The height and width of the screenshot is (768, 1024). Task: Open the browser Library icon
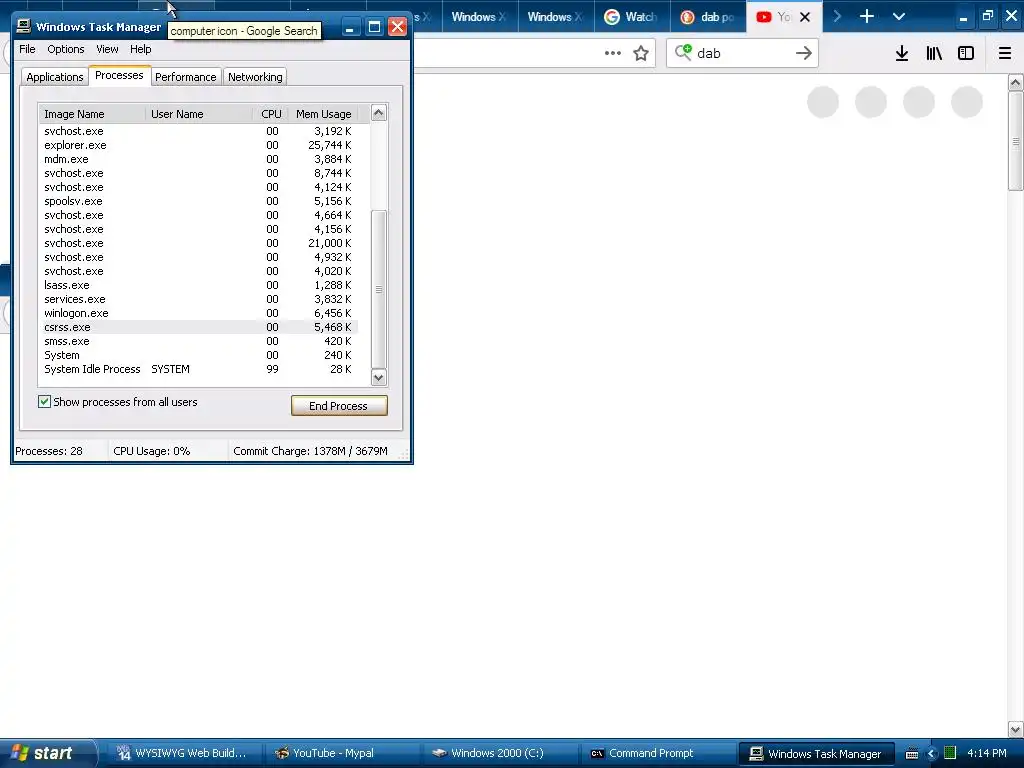(934, 53)
